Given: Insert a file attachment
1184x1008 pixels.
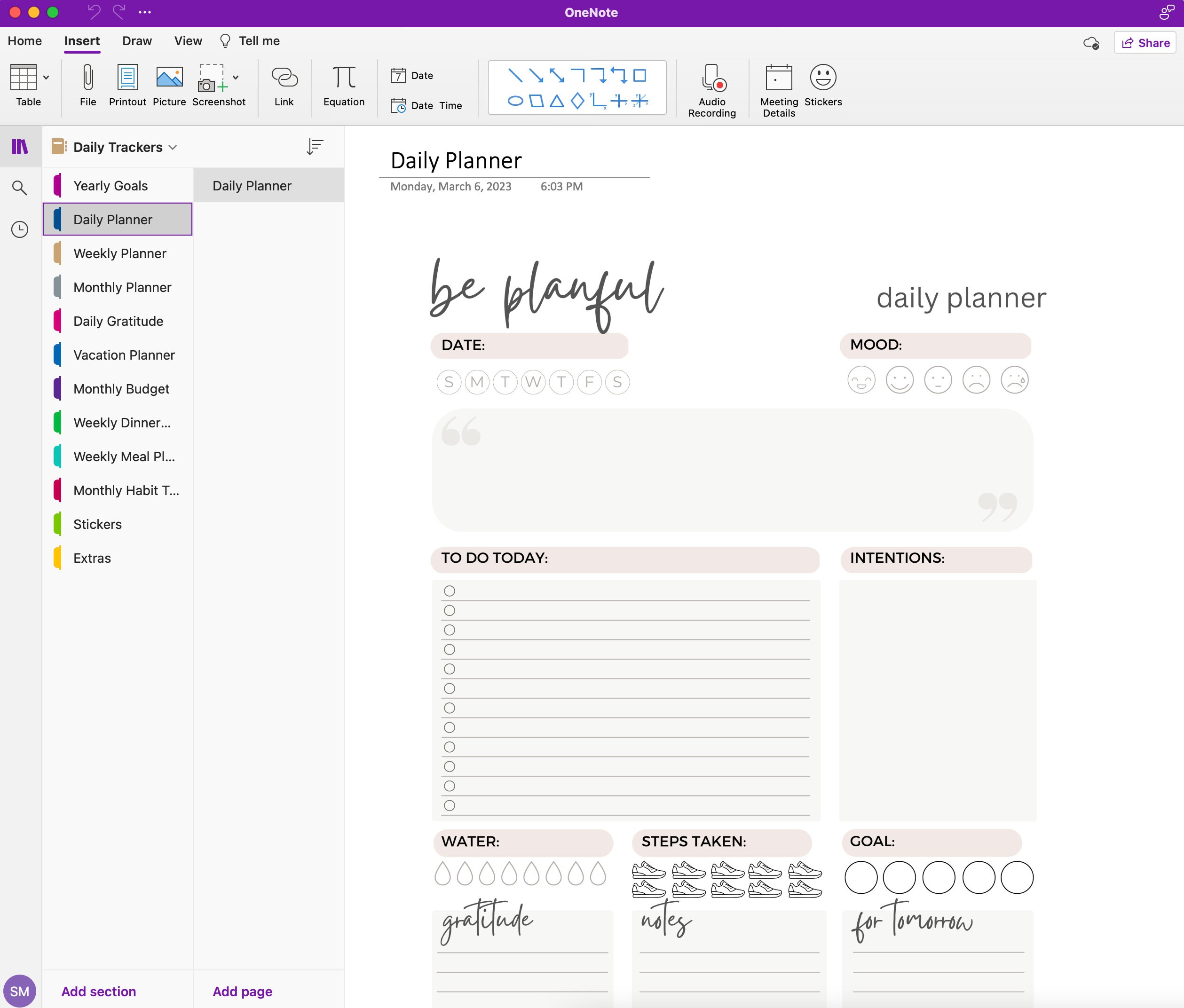Looking at the screenshot, I should pos(88,86).
